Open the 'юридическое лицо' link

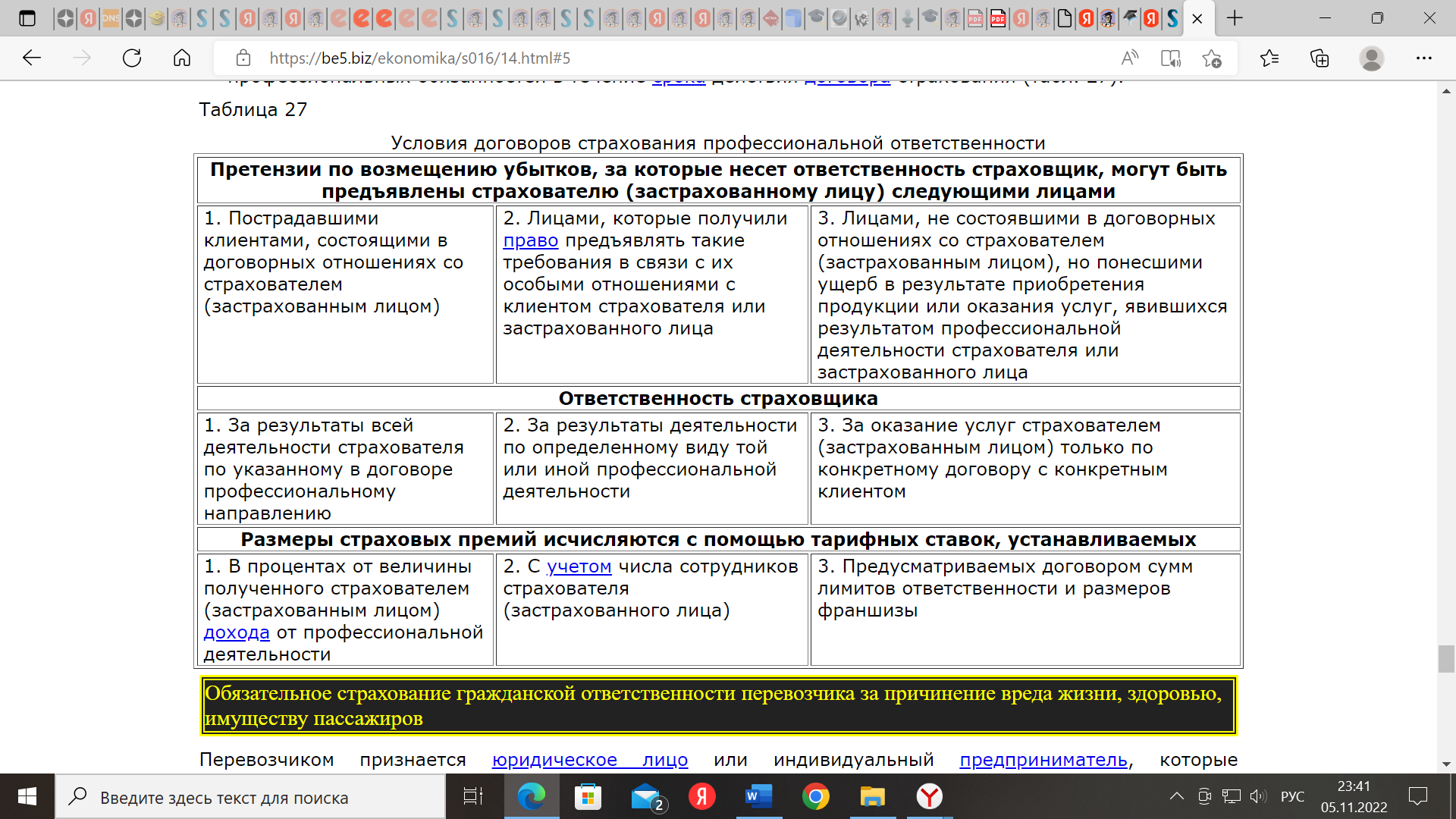[590, 760]
